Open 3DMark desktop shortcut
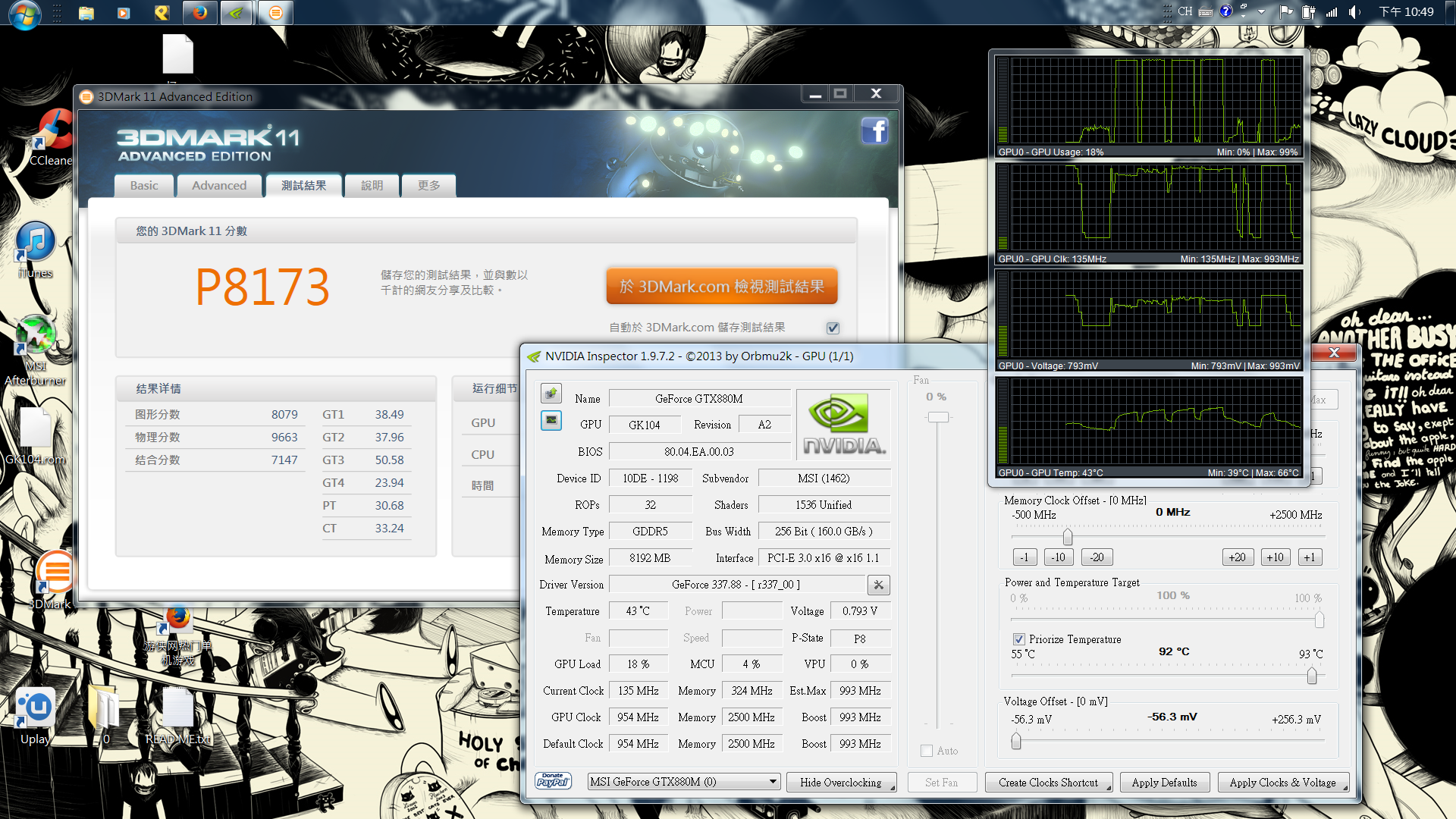Viewport: 1456px width, 819px height. click(x=50, y=580)
